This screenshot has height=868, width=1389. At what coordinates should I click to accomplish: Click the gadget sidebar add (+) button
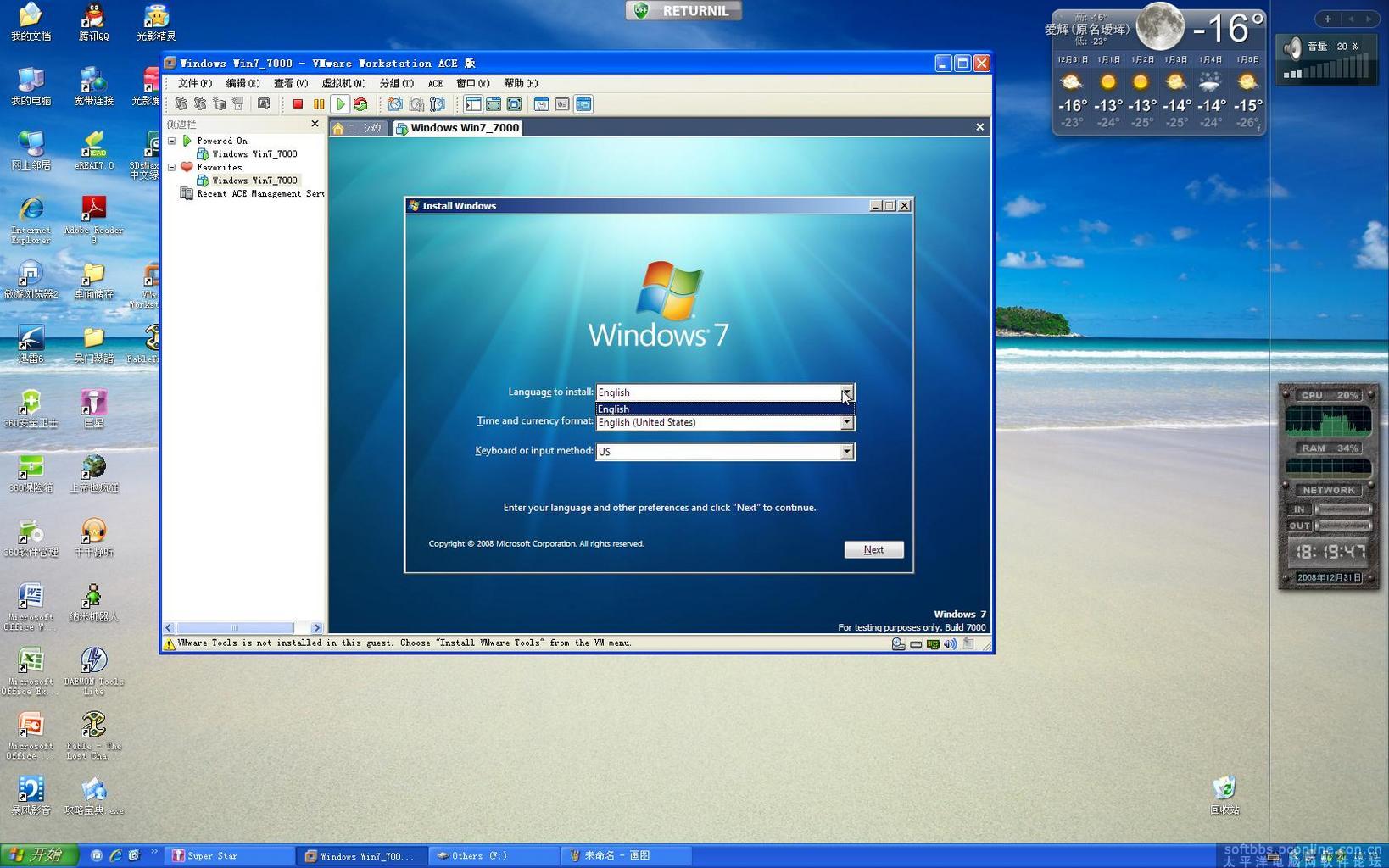coord(1327,19)
